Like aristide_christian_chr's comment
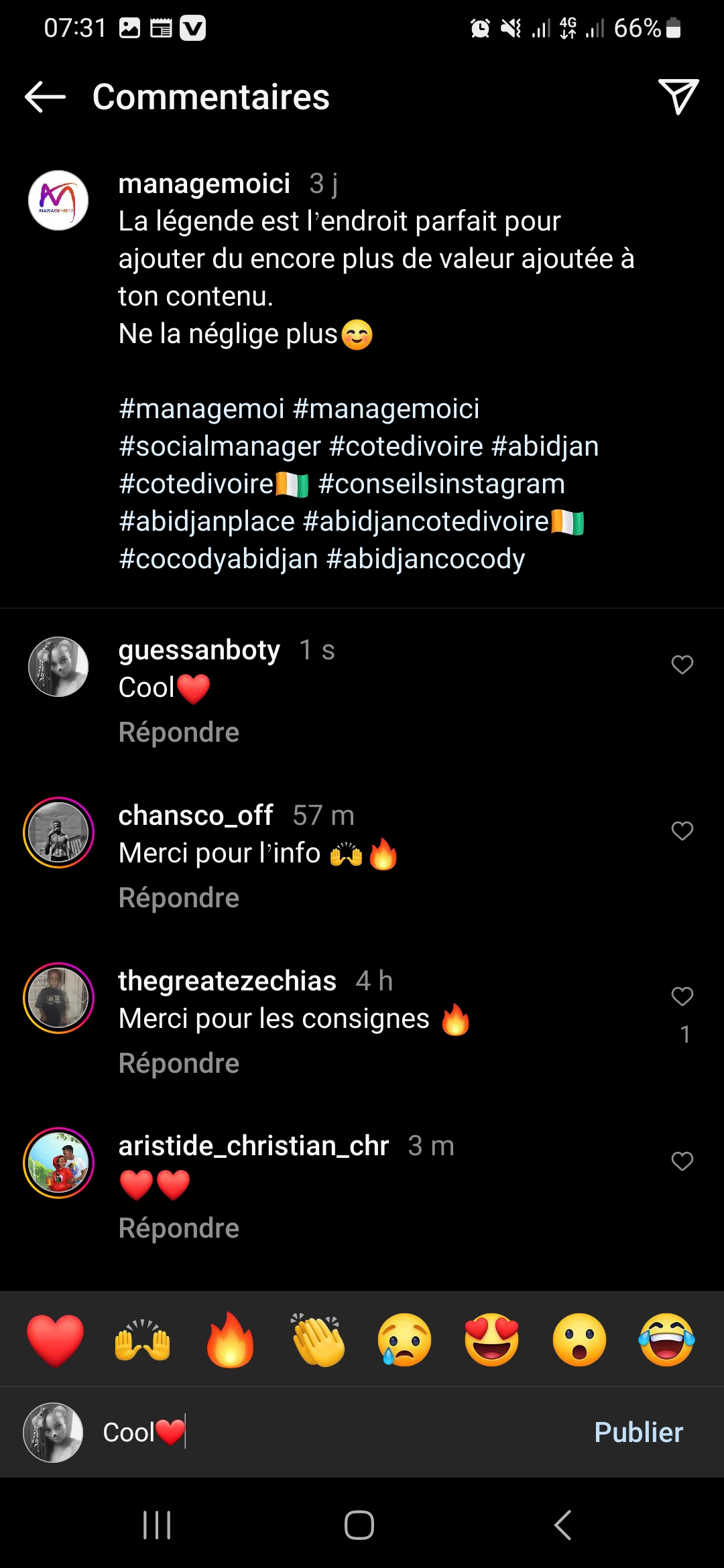This screenshot has width=724, height=1568. (682, 1161)
